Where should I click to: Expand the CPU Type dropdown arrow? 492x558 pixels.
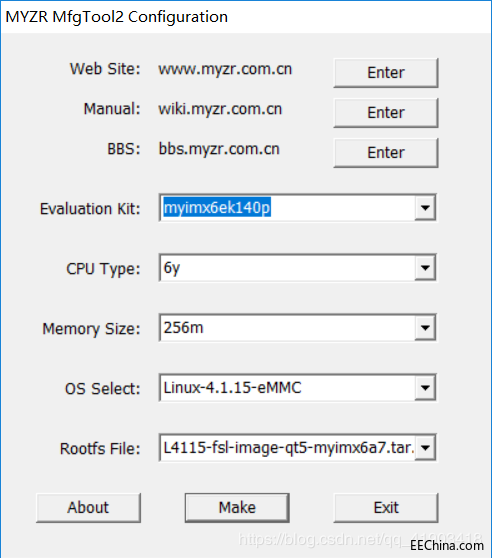(x=425, y=268)
